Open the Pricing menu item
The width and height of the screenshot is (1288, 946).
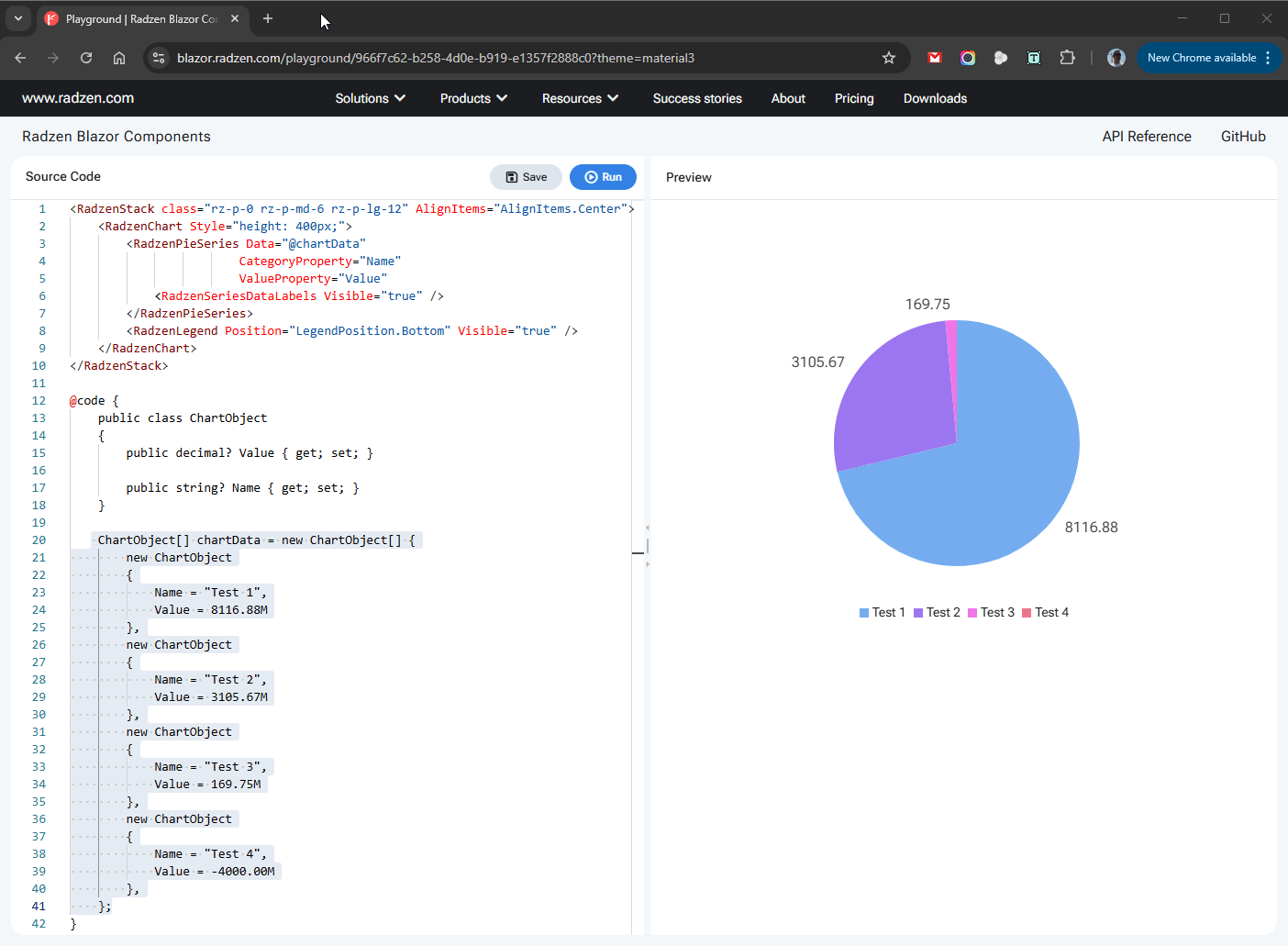(x=853, y=98)
